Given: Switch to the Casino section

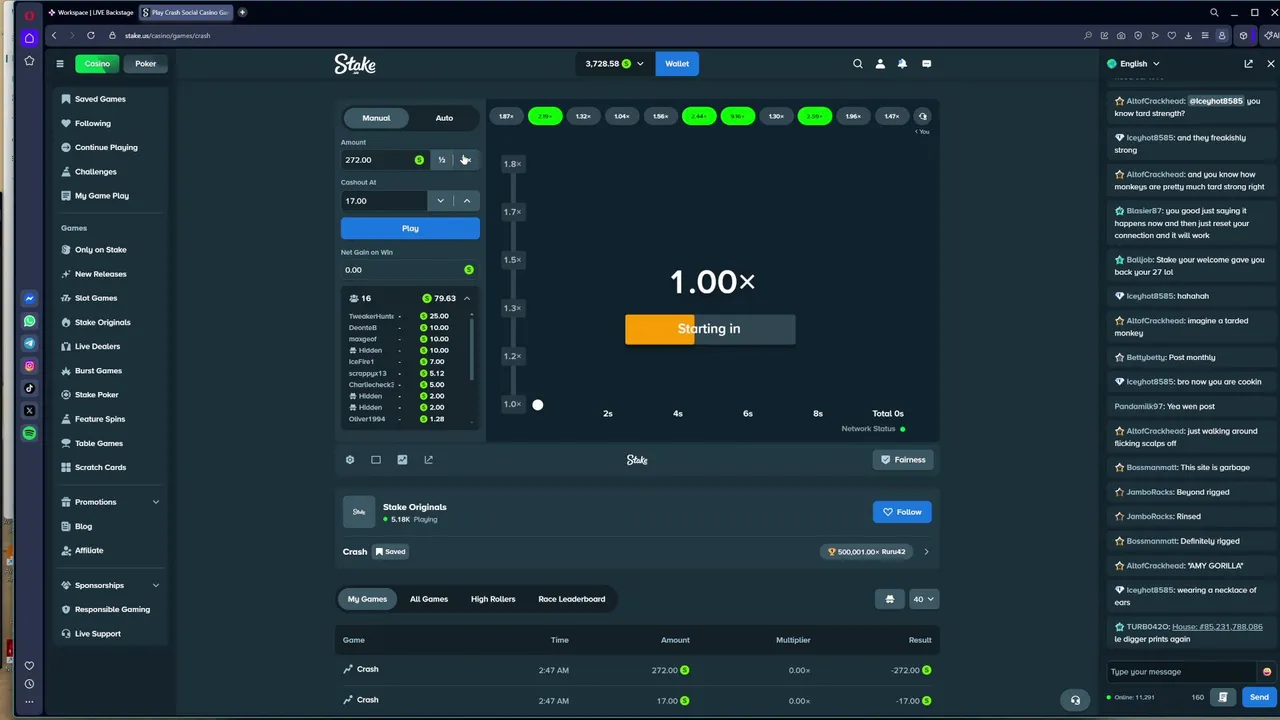Looking at the screenshot, I should [97, 64].
